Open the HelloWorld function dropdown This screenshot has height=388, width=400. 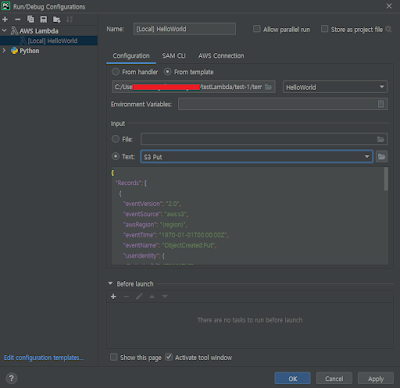click(335, 87)
